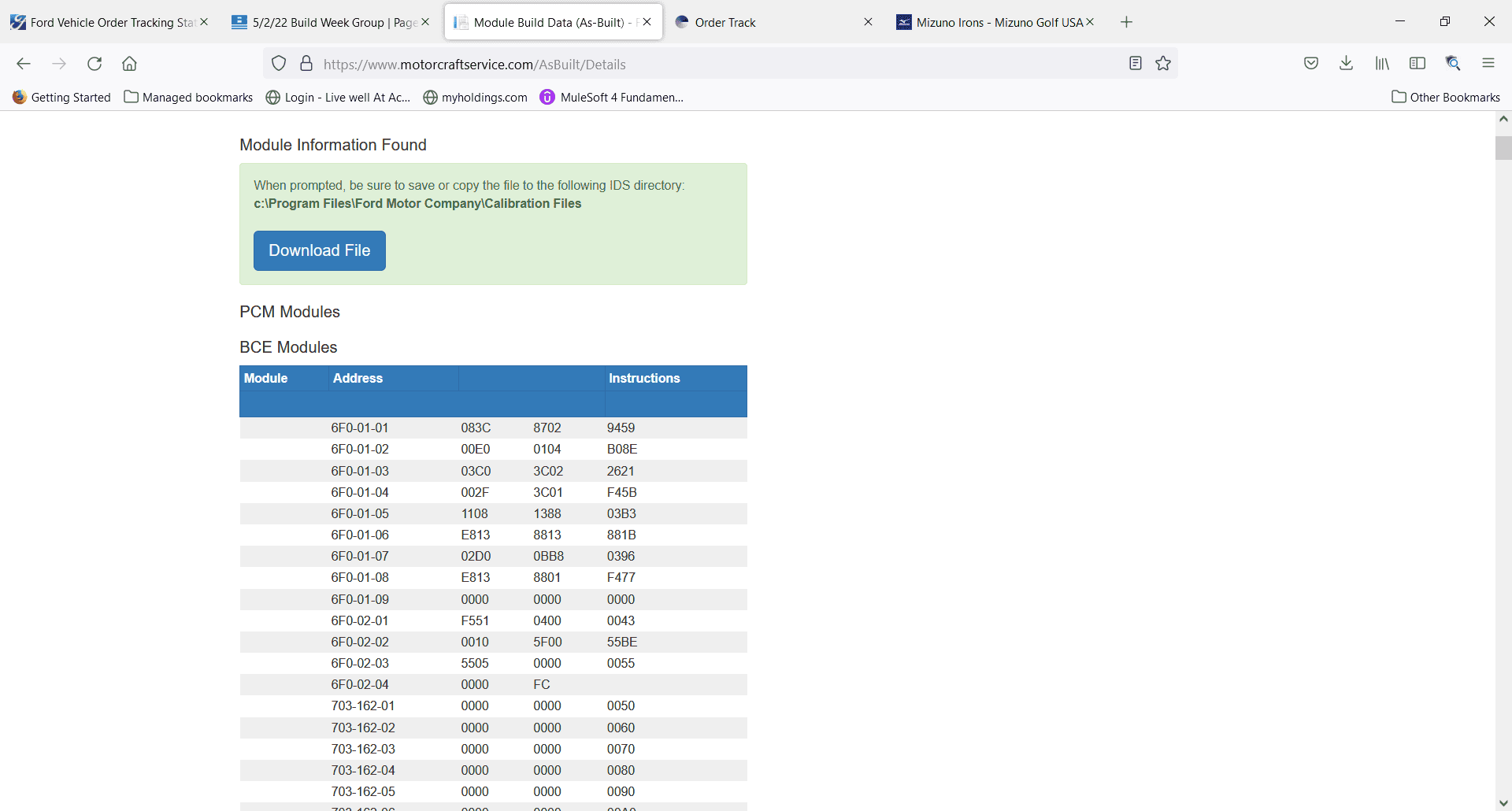Click the URL address bar
The width and height of the screenshot is (1512, 811).
point(721,64)
